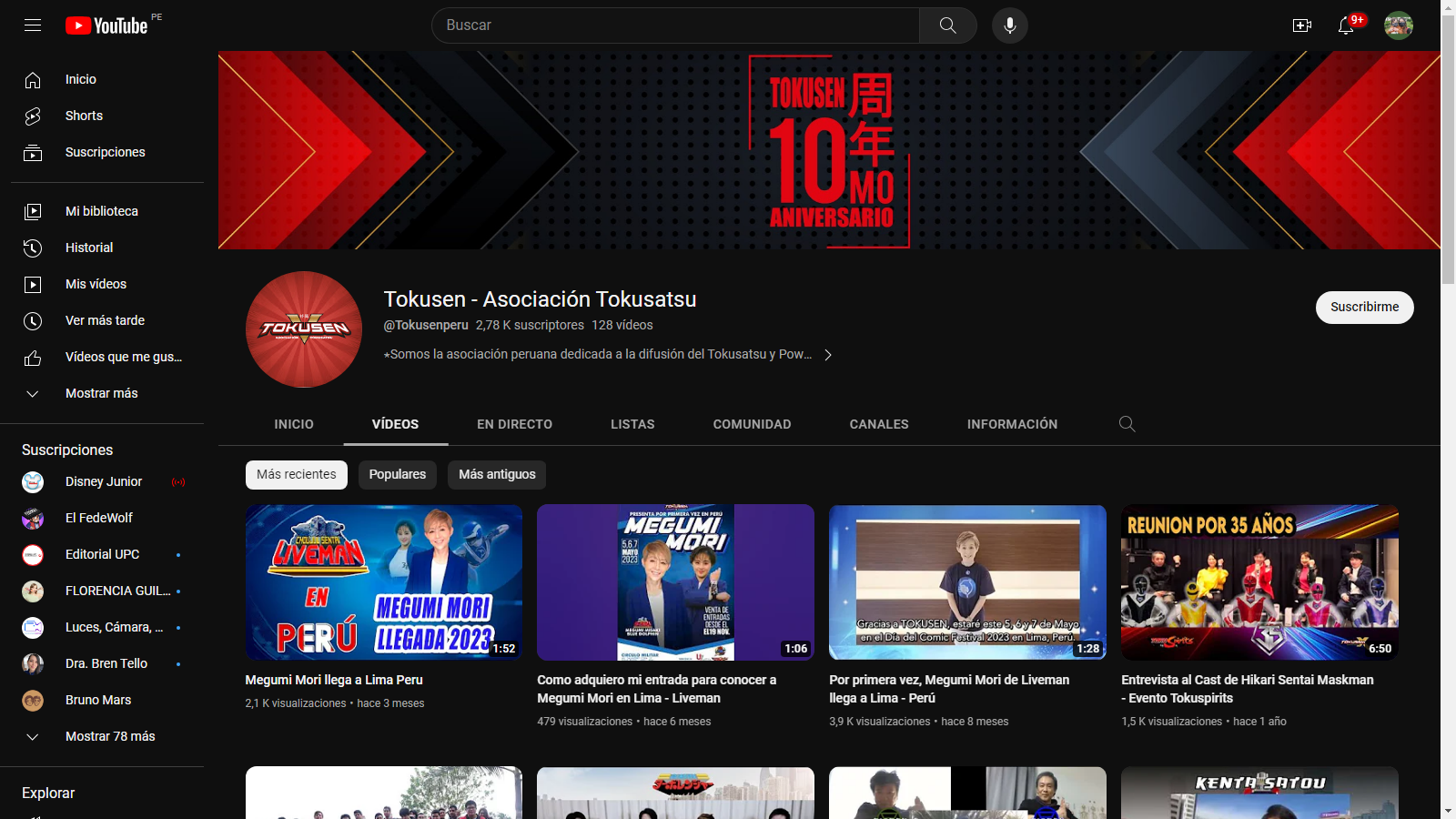The height and width of the screenshot is (819, 1456).
Task: Switch to the EN DIRECTO tab
Action: [x=515, y=424]
